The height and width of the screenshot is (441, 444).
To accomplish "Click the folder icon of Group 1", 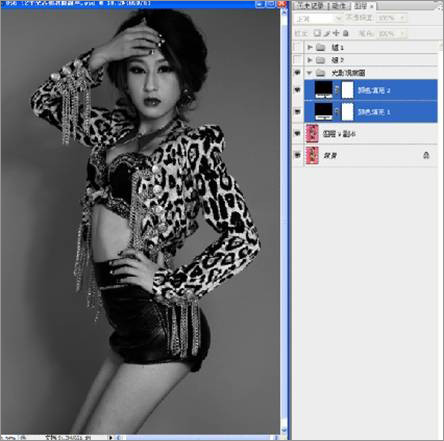I will (320, 47).
